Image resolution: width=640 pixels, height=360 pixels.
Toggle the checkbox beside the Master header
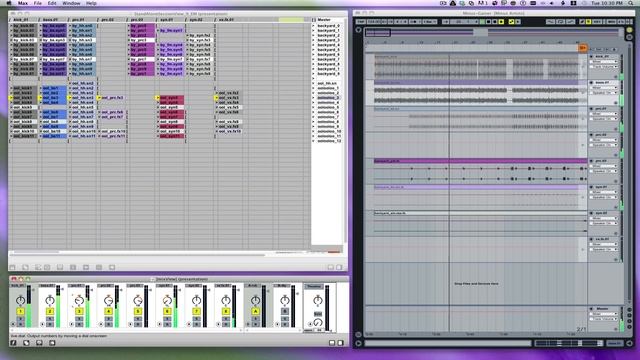[x=314, y=20]
